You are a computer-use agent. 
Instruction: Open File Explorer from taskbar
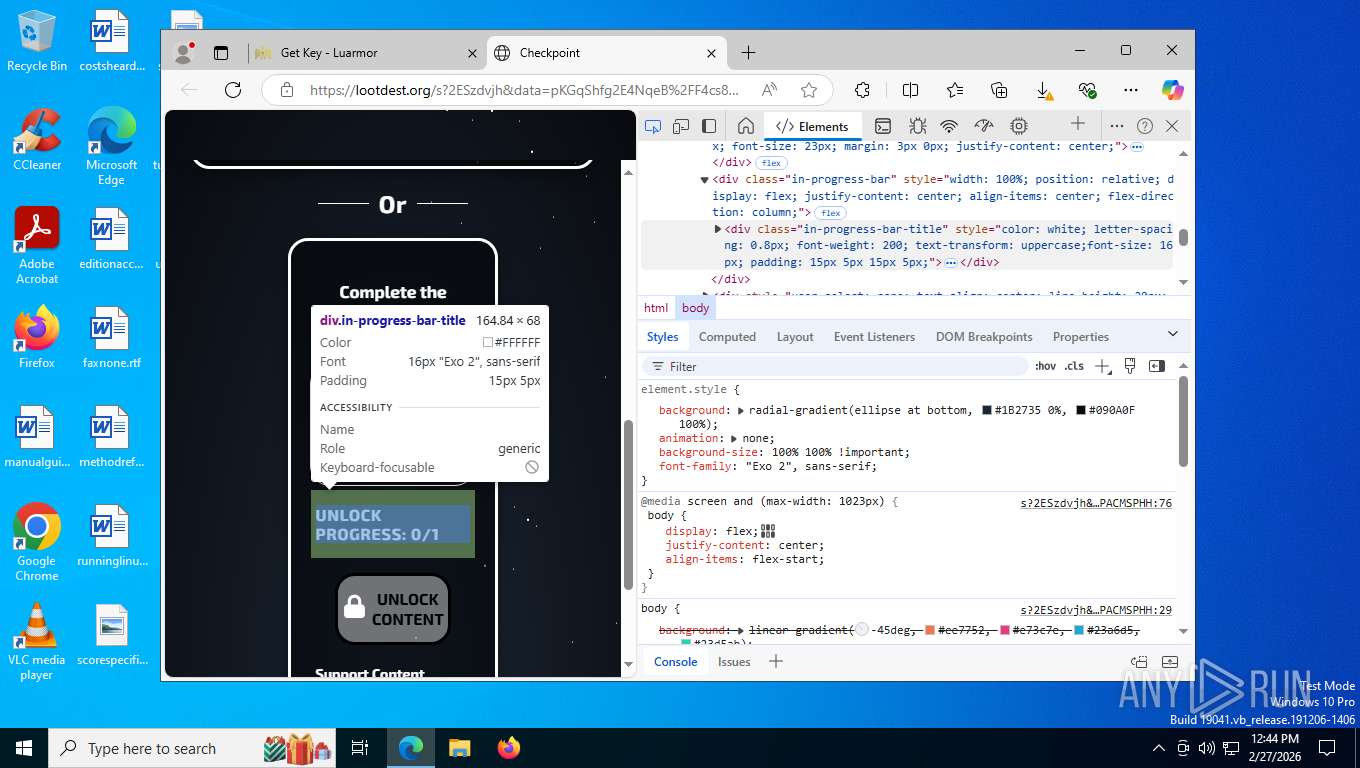point(459,748)
